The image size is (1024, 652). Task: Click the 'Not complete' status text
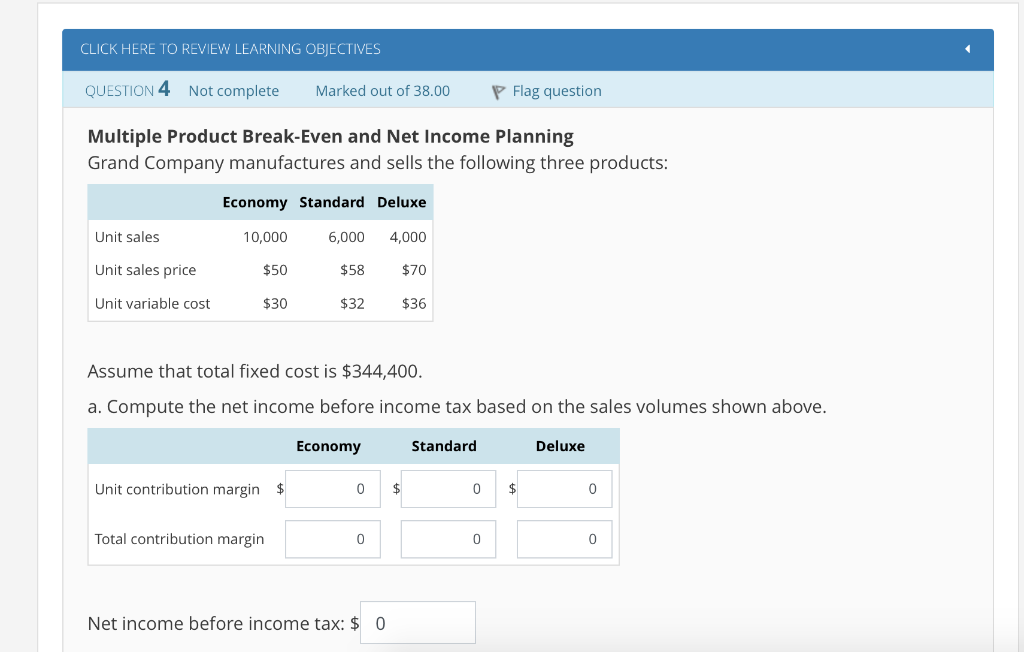[233, 91]
